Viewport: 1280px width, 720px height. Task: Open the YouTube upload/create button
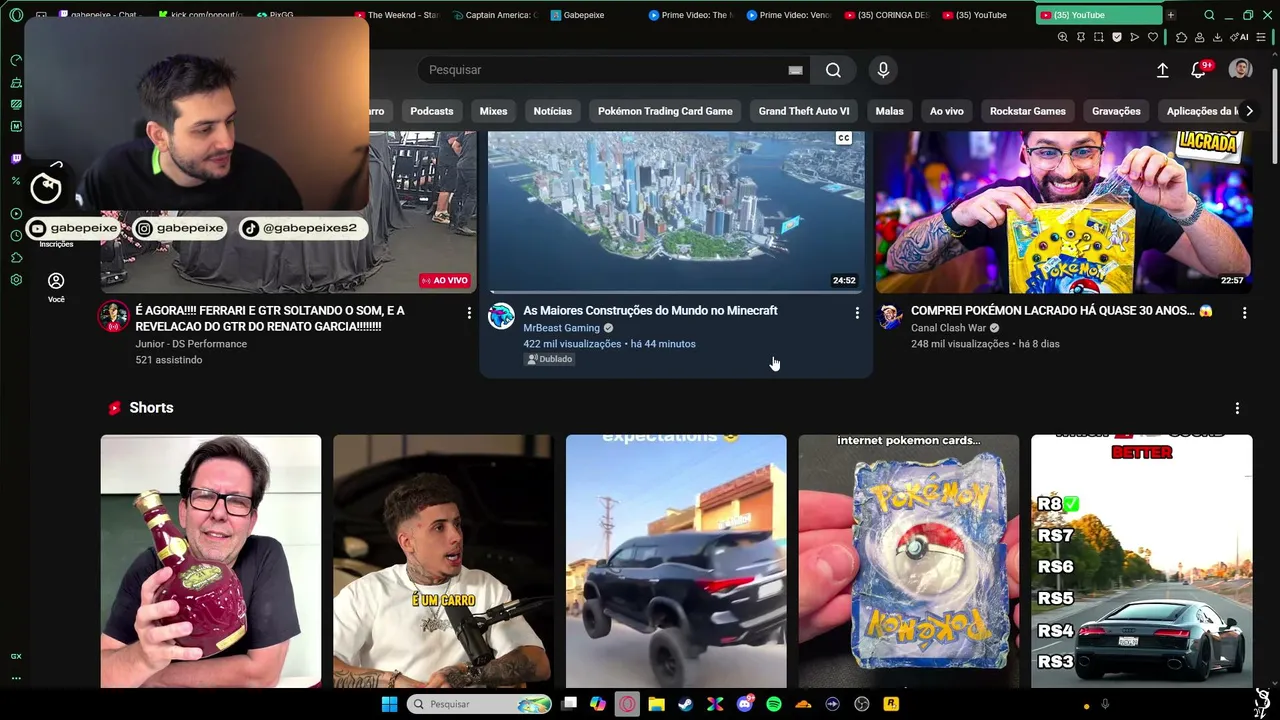[x=1162, y=70]
